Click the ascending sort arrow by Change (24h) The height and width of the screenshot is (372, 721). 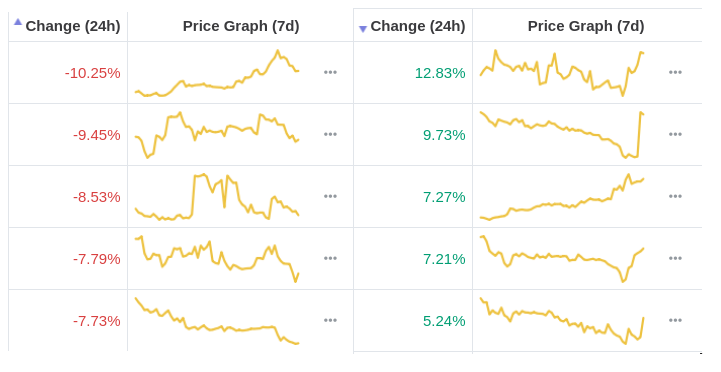(18, 22)
